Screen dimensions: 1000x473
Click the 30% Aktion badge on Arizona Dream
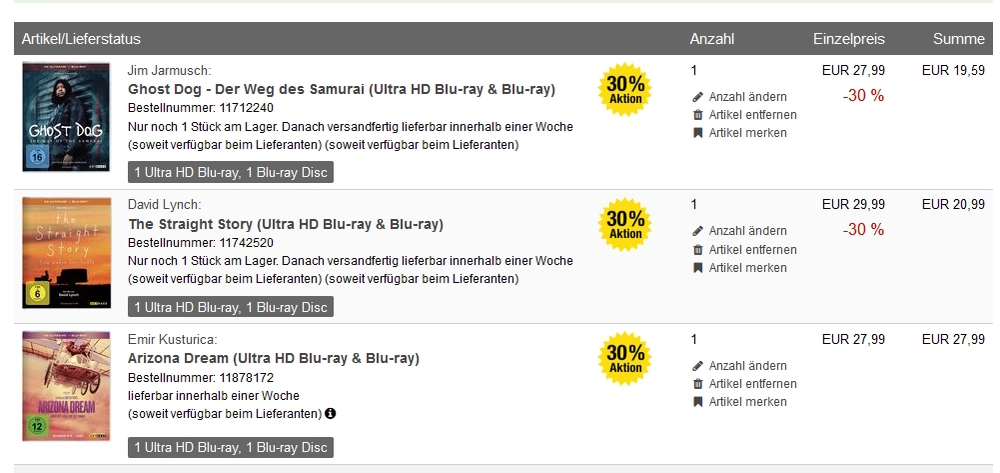pos(625,359)
